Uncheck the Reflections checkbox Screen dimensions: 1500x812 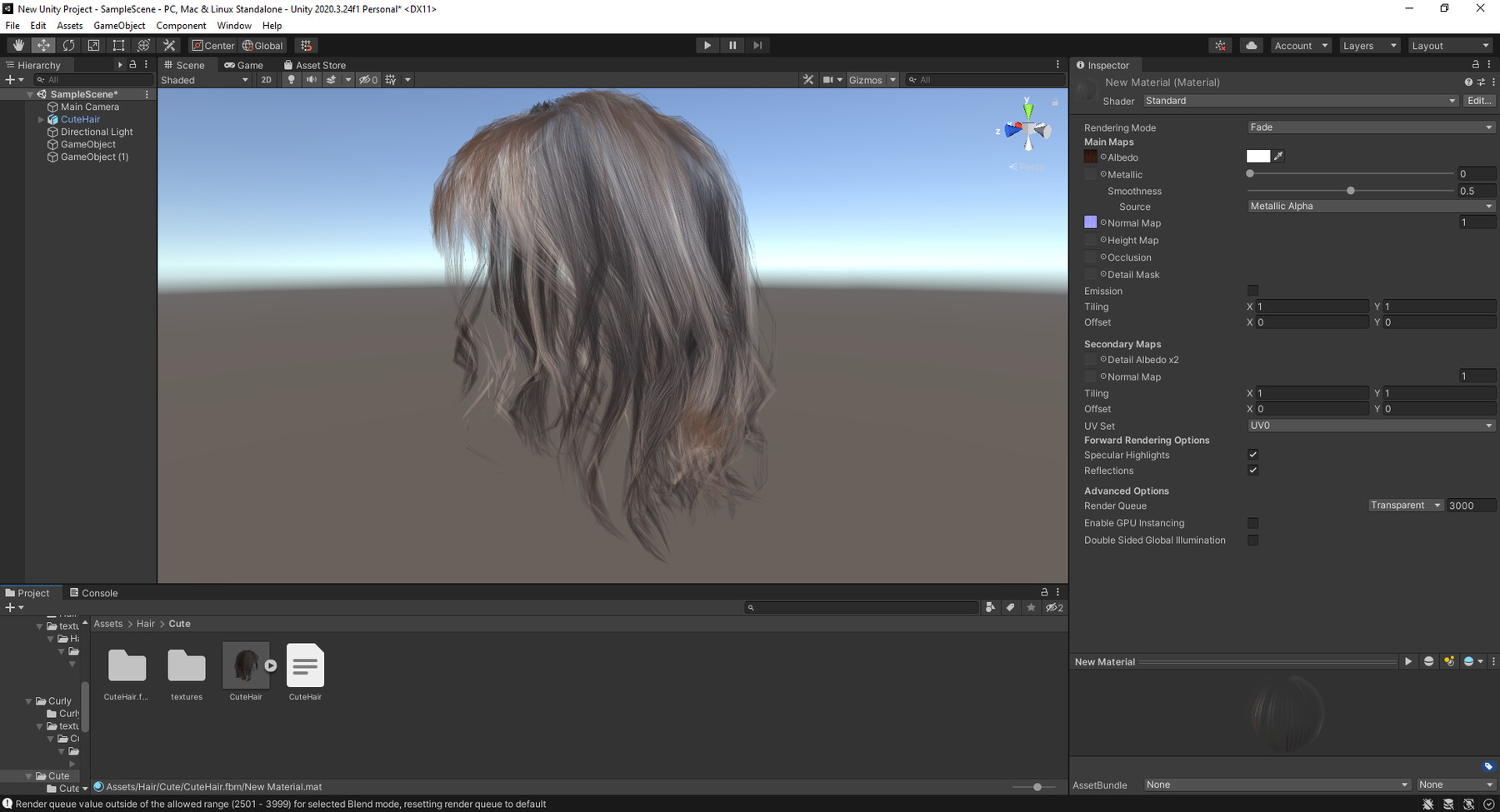1252,471
